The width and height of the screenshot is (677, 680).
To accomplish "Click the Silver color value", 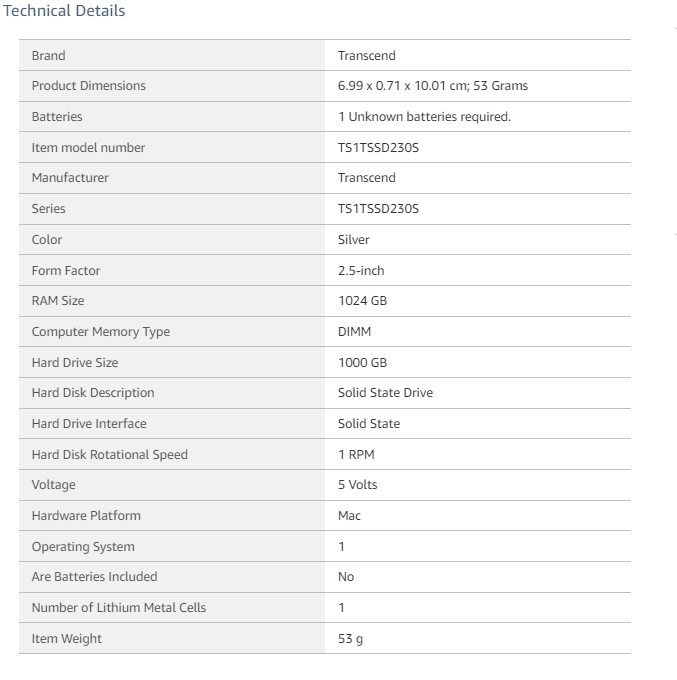I will click(353, 239).
